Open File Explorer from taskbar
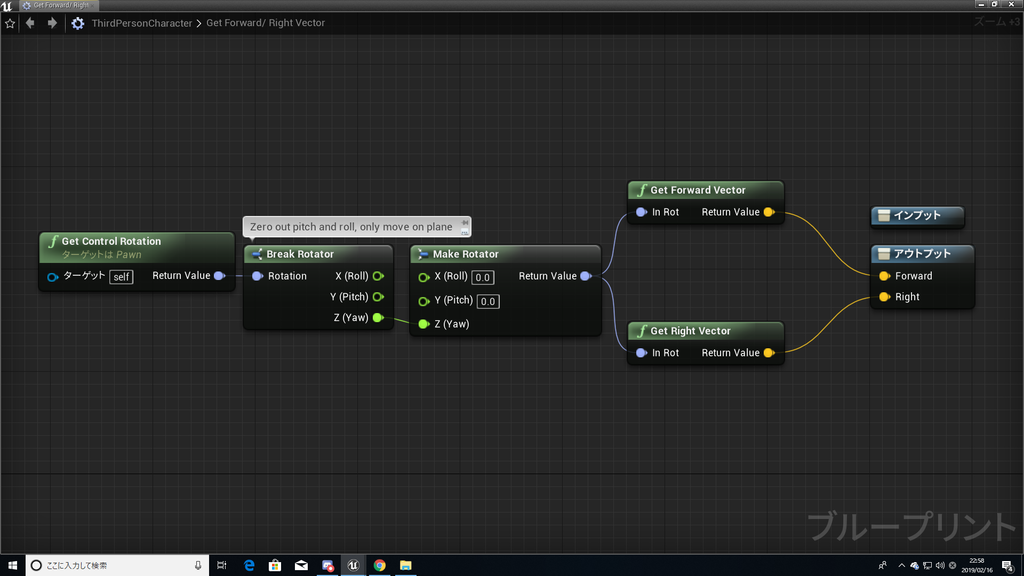 [x=406, y=566]
